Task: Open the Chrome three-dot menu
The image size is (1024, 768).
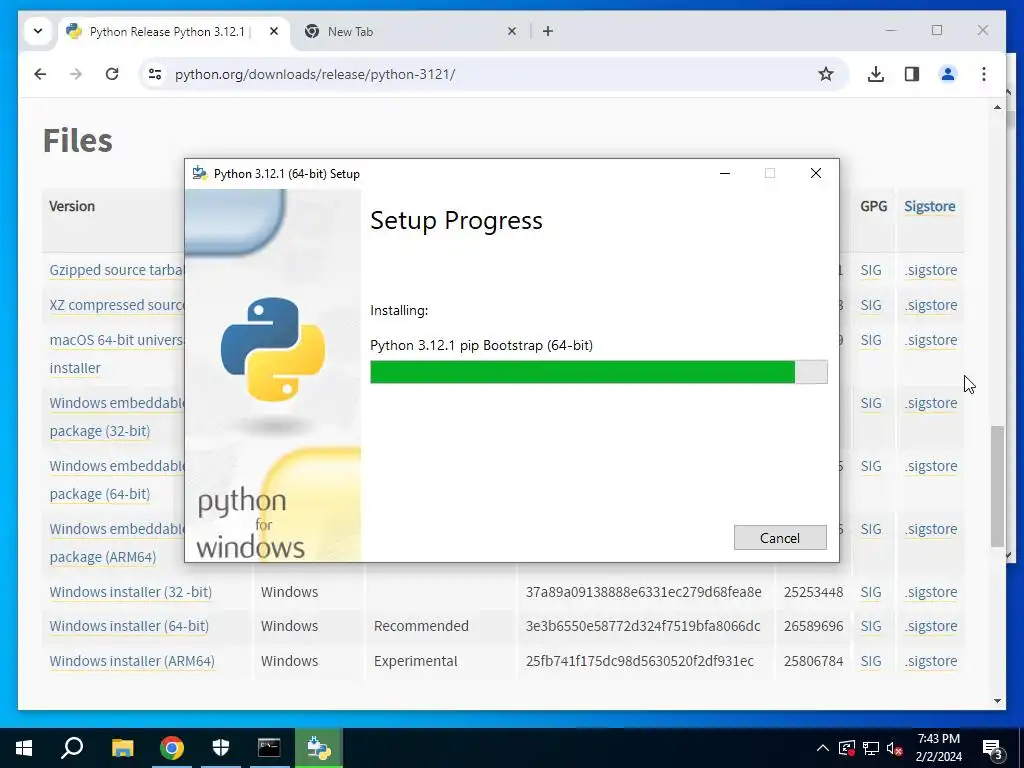Action: click(x=984, y=74)
